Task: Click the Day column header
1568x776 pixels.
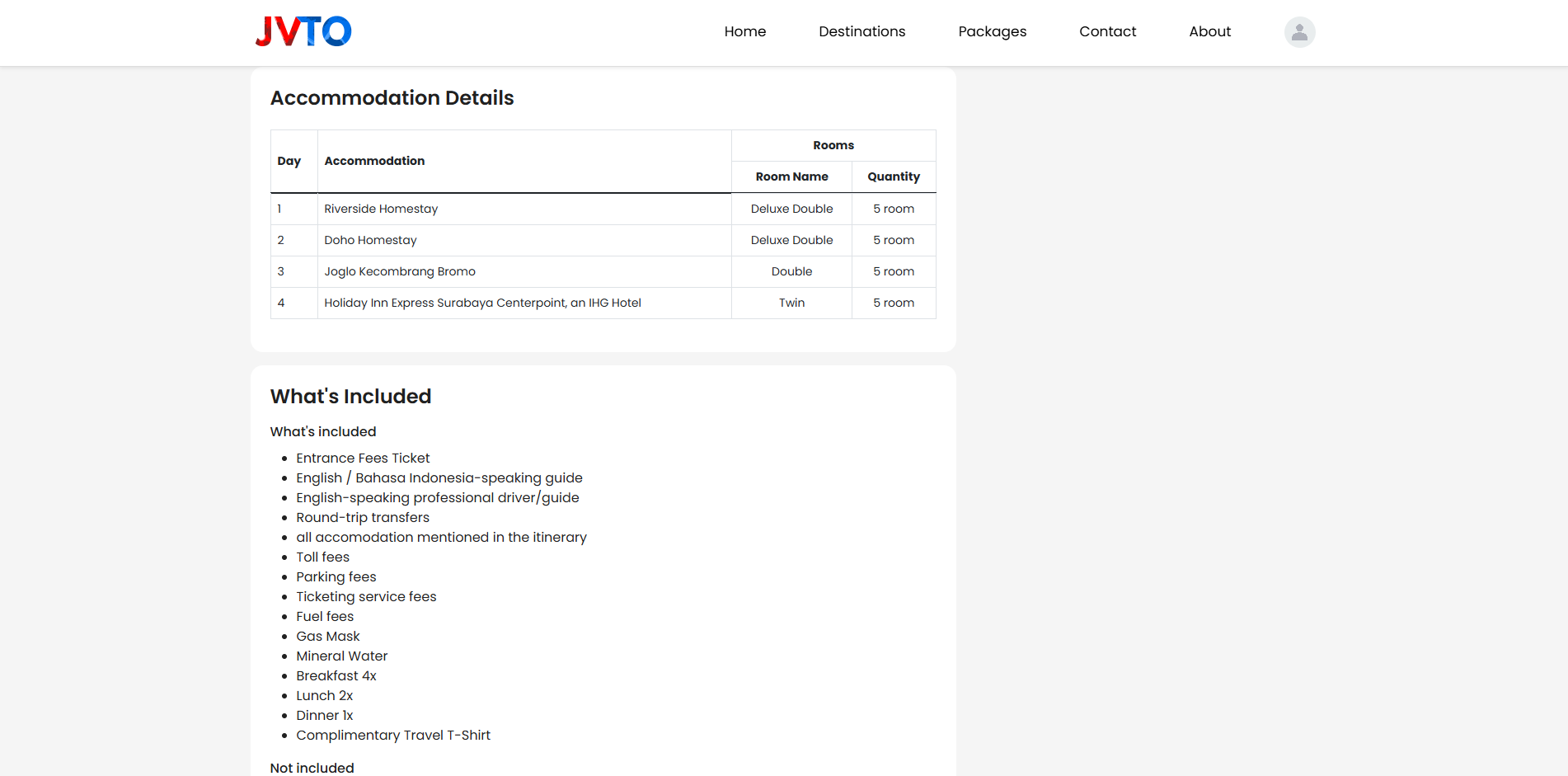Action: (289, 161)
